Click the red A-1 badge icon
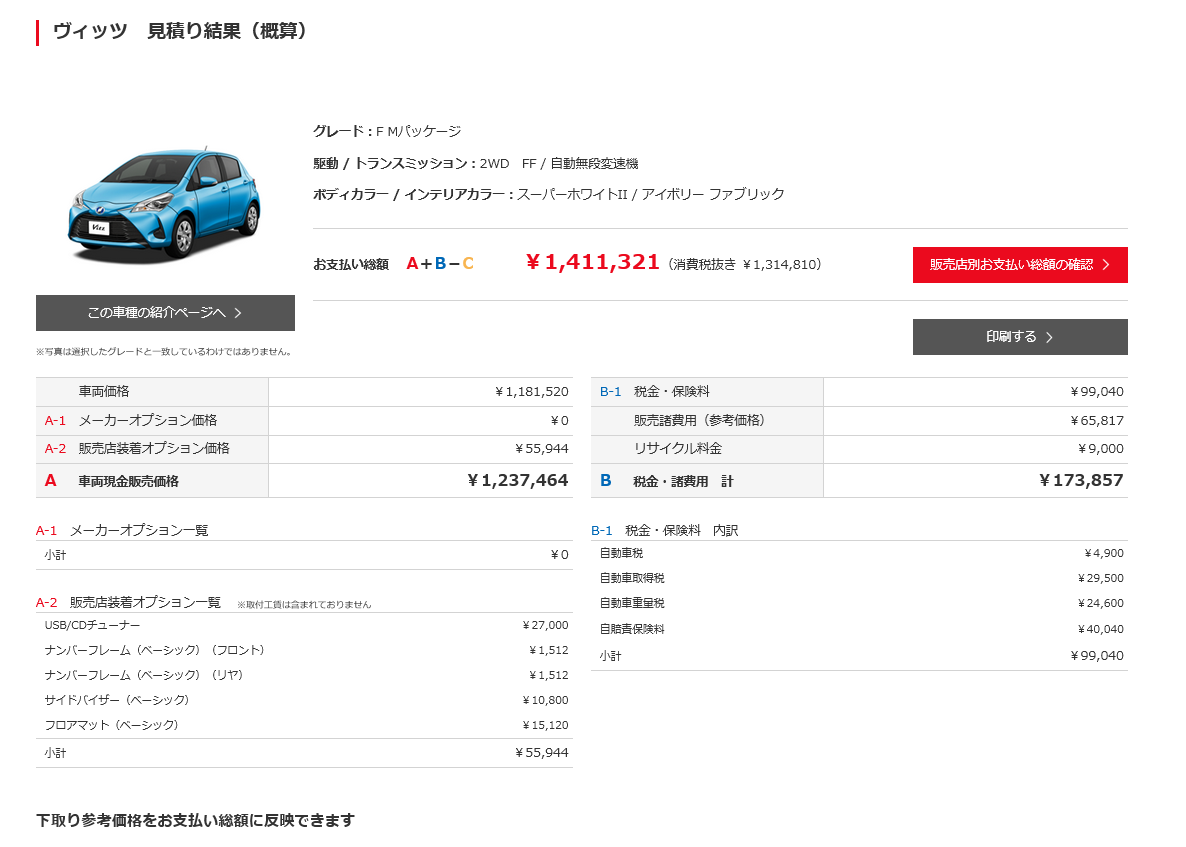Screen dimensions: 1186x847 point(57,421)
